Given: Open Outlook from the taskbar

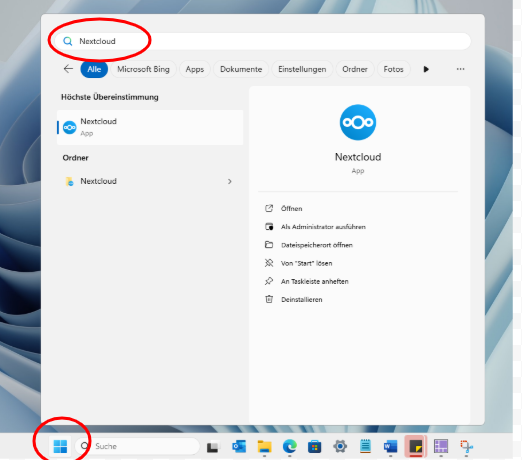Looking at the screenshot, I should click(239, 446).
